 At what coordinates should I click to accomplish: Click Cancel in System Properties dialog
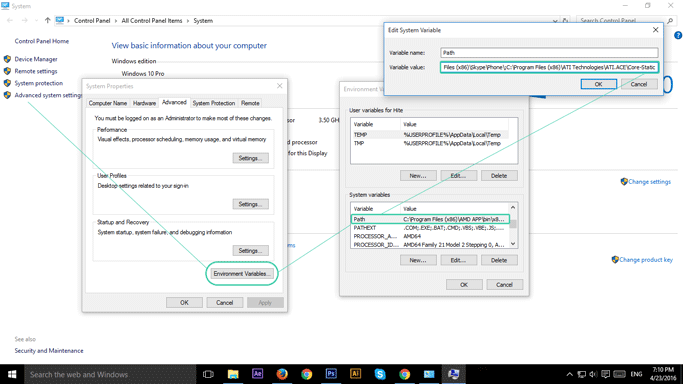(x=225, y=303)
